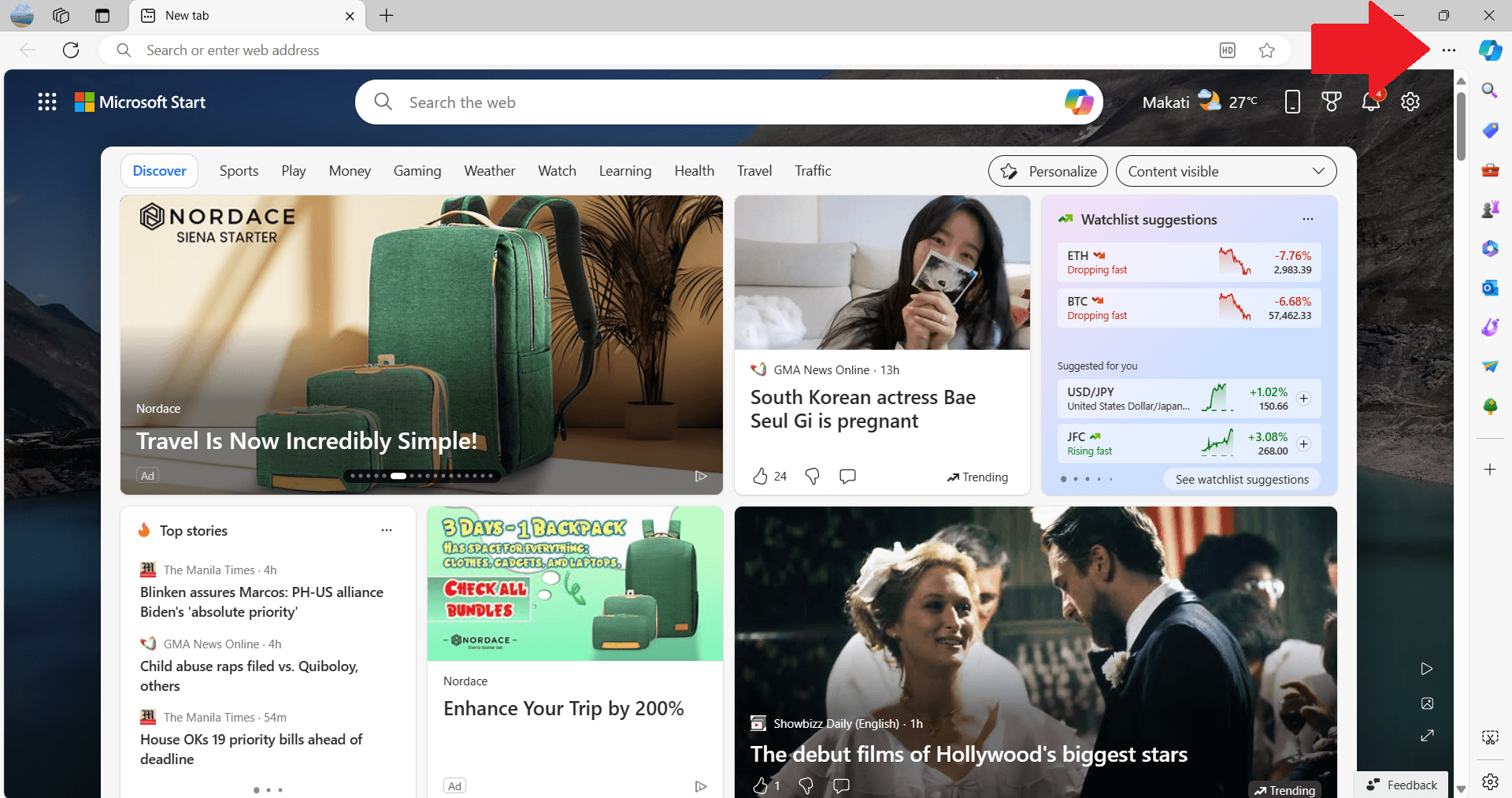
Task: Open the Learning tab
Action: click(625, 171)
